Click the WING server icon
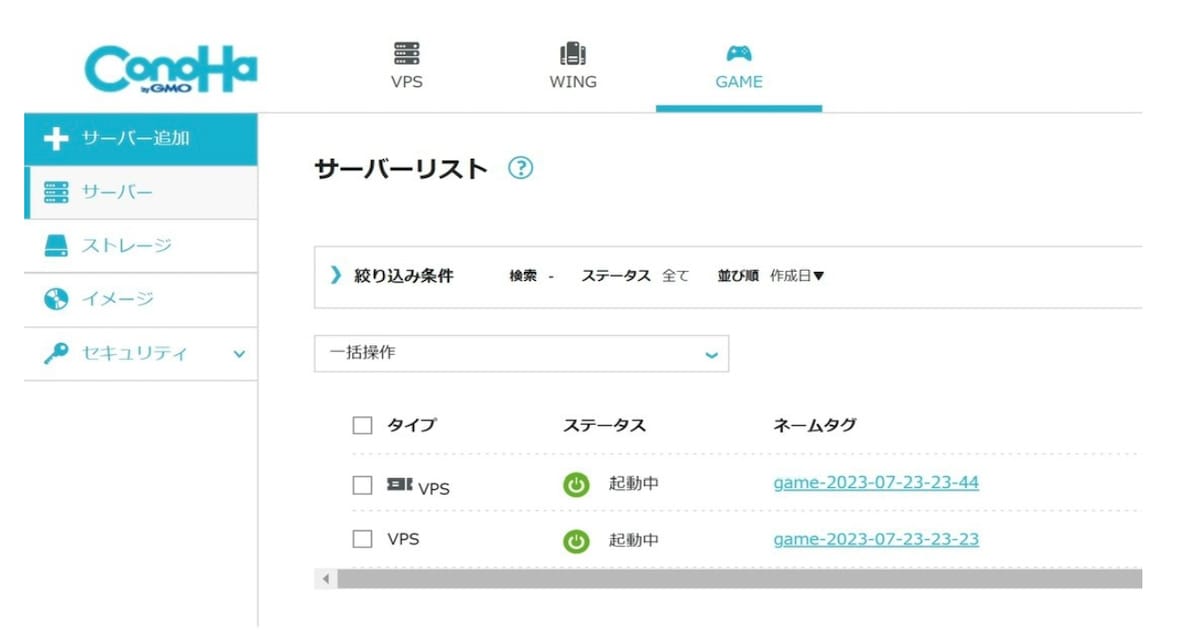Viewport: 1200px width, 630px height. pos(573,53)
